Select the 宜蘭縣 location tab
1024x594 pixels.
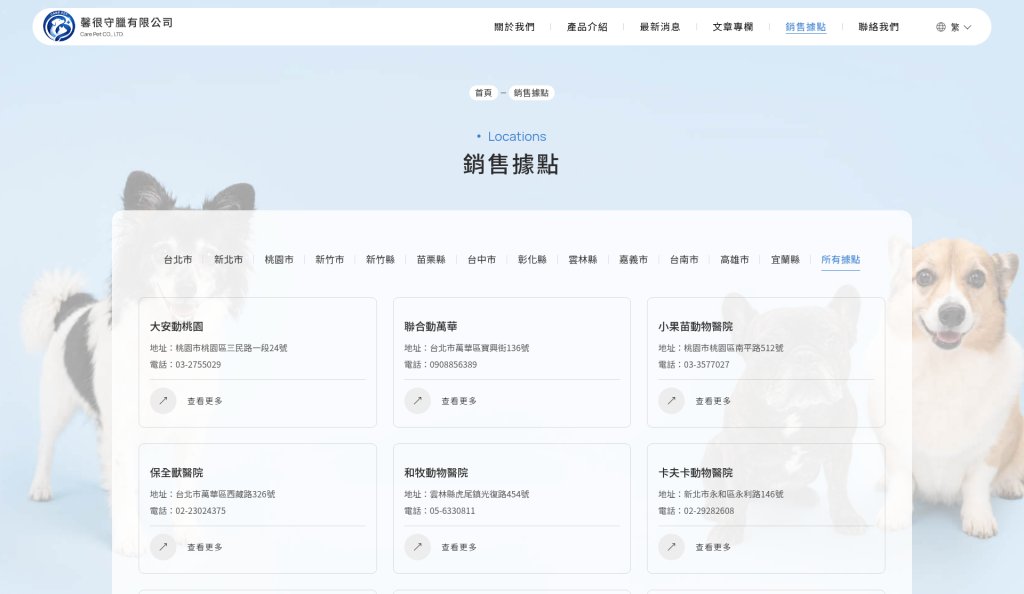[x=785, y=259]
